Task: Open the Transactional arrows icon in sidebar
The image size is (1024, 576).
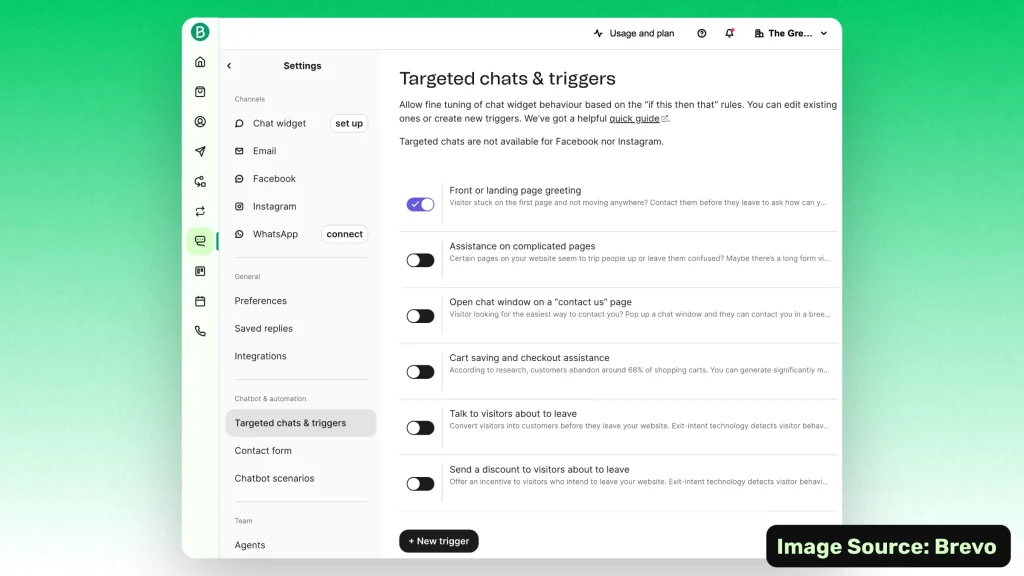Action: [x=200, y=212]
